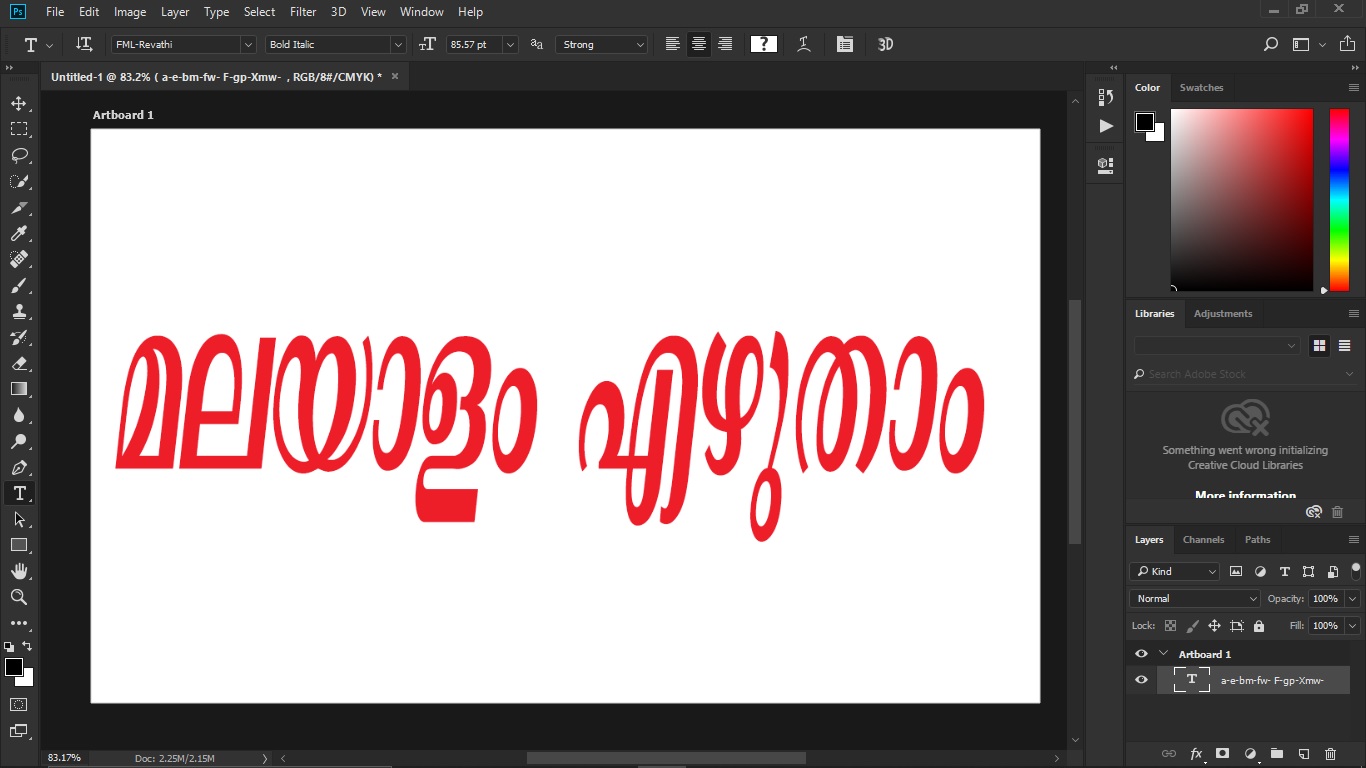Click the More information link
The height and width of the screenshot is (768, 1366).
click(1244, 494)
